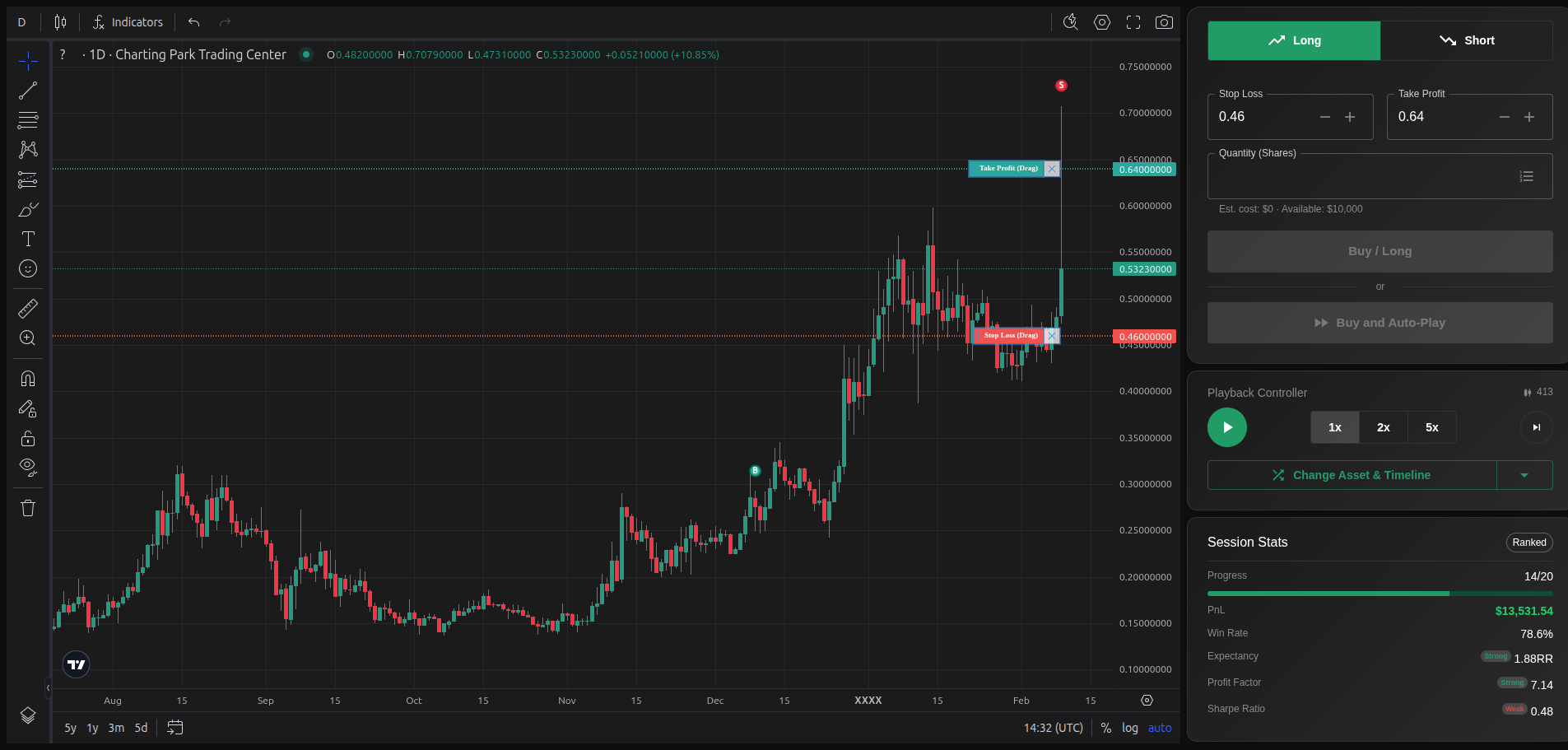Toggle log scale on price axis
Screen dimensions: 1568x750
(x=1129, y=728)
